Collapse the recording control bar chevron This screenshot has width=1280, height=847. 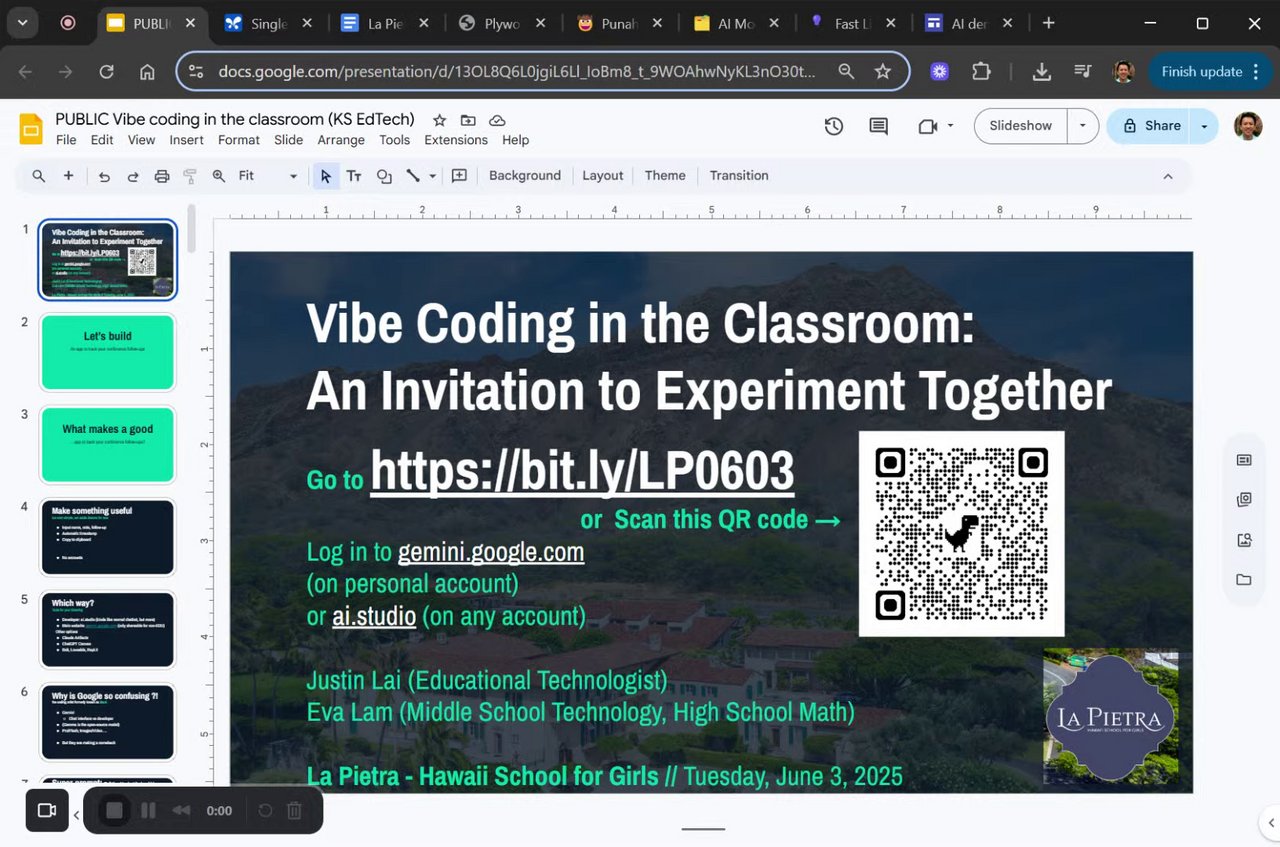pos(76,815)
